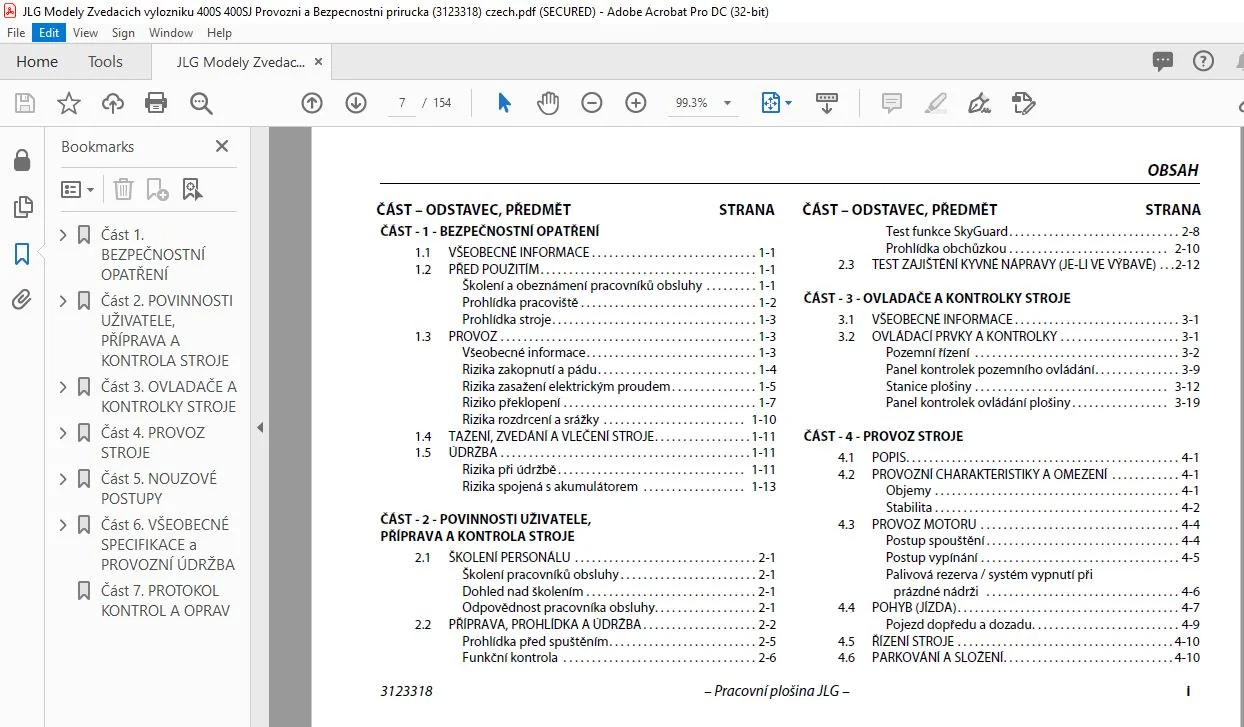Open bookmark options dropdown menu
The height and width of the screenshot is (727, 1244).
tap(78, 189)
